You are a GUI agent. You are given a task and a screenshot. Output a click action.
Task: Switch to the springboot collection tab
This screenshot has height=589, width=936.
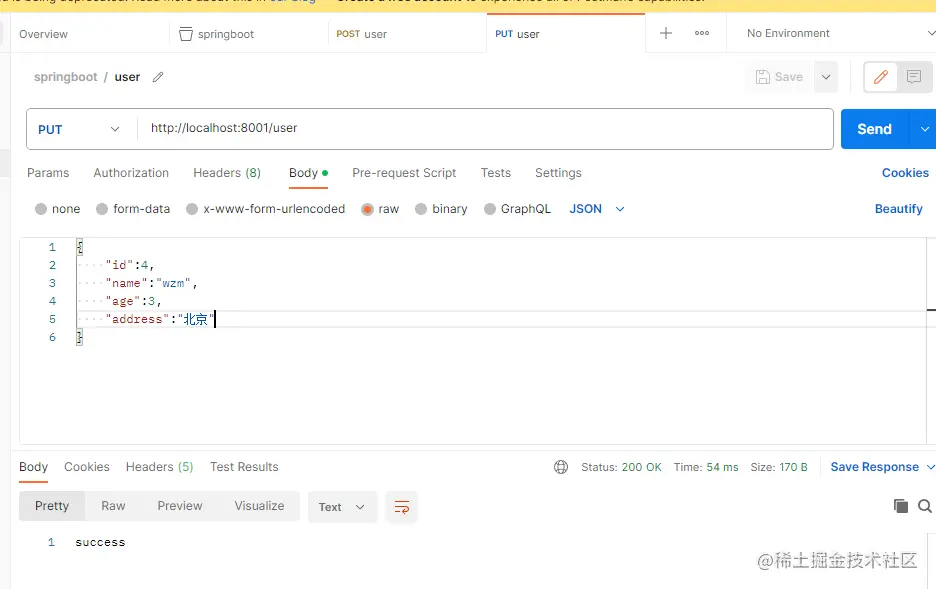(226, 34)
